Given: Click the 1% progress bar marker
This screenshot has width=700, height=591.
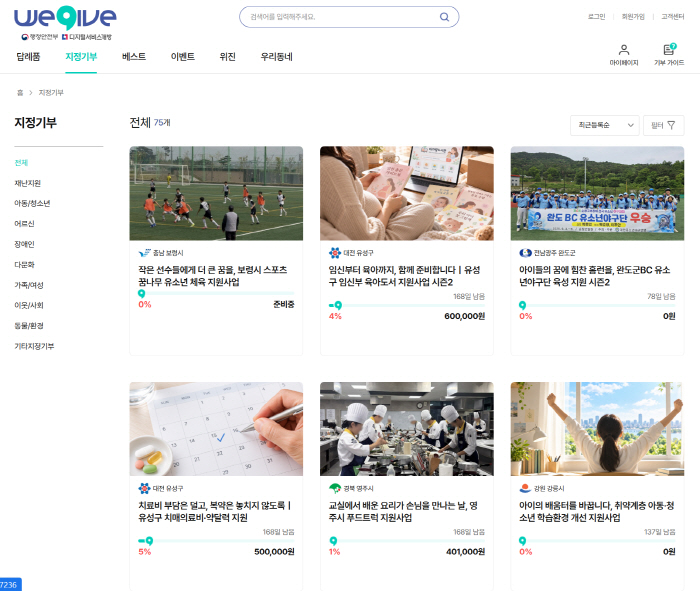Looking at the screenshot, I should (333, 541).
